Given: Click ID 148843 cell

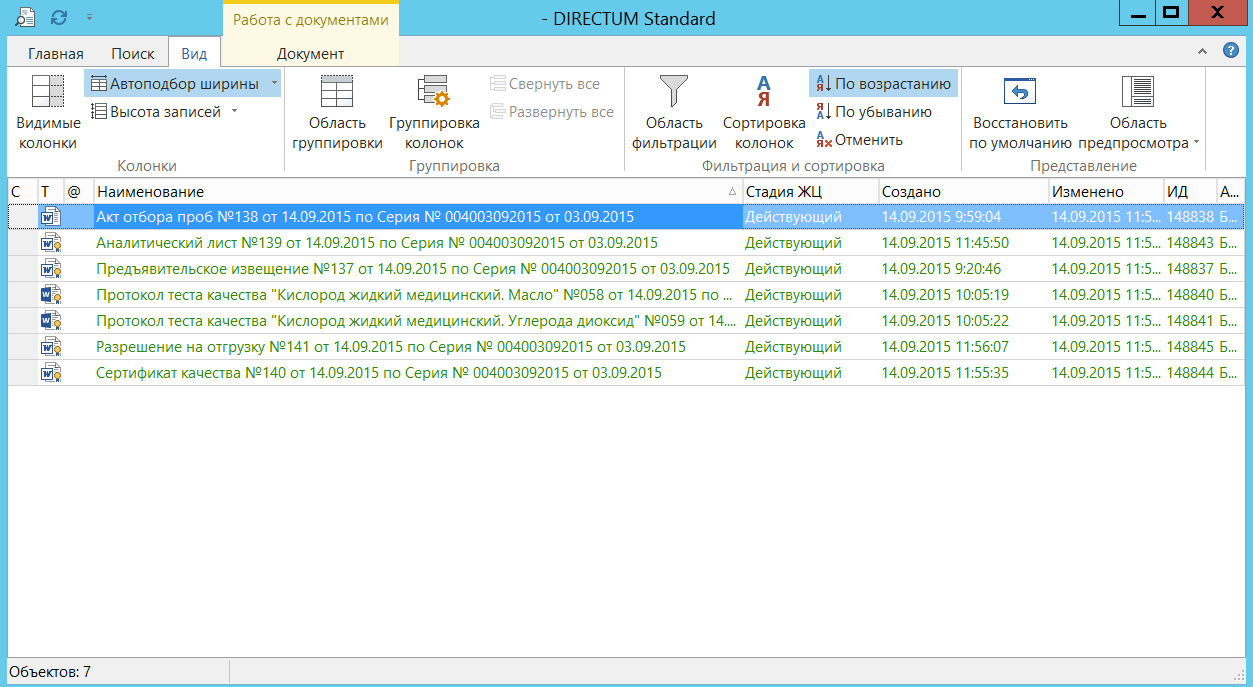Looking at the screenshot, I should point(1190,243).
